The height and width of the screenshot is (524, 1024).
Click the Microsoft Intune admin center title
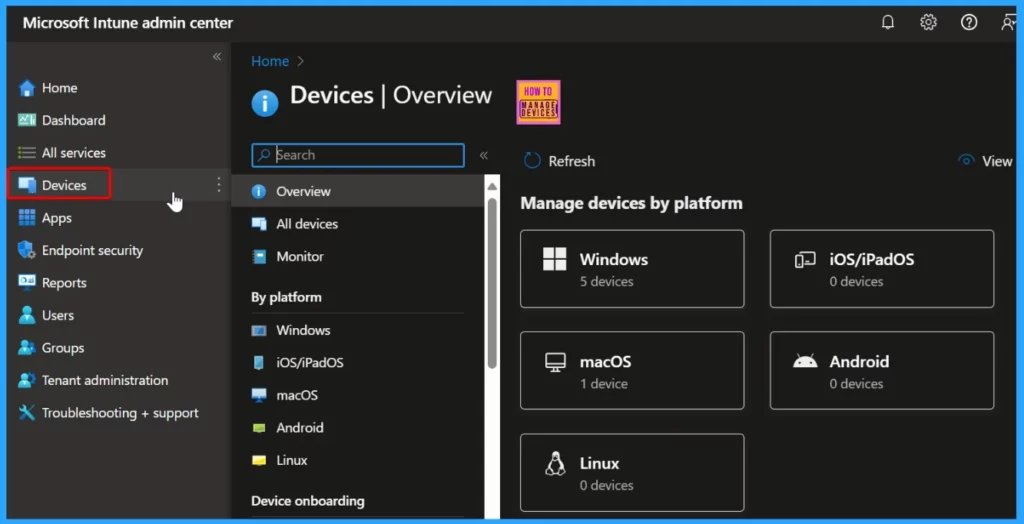coord(128,24)
